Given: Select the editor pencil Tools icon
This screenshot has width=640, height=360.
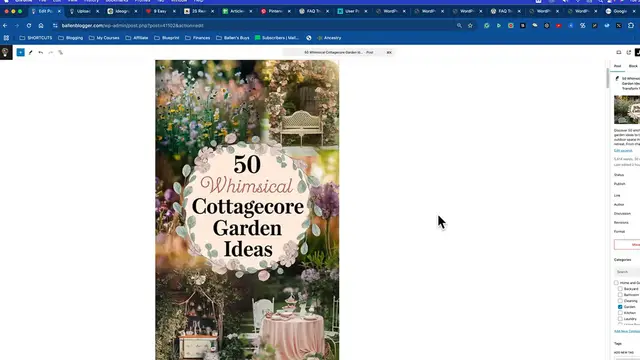Looking at the screenshot, I should (x=31, y=52).
